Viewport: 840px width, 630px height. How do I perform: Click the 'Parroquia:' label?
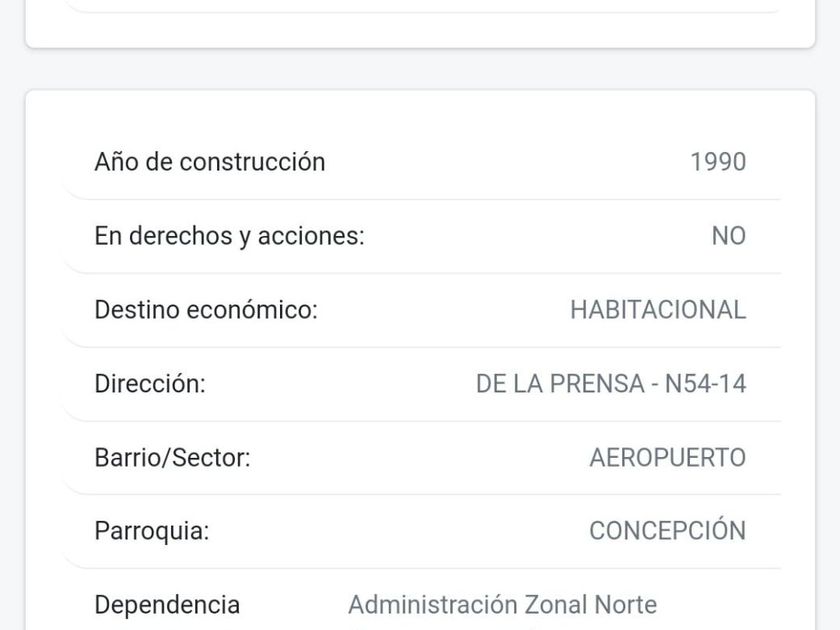click(152, 531)
